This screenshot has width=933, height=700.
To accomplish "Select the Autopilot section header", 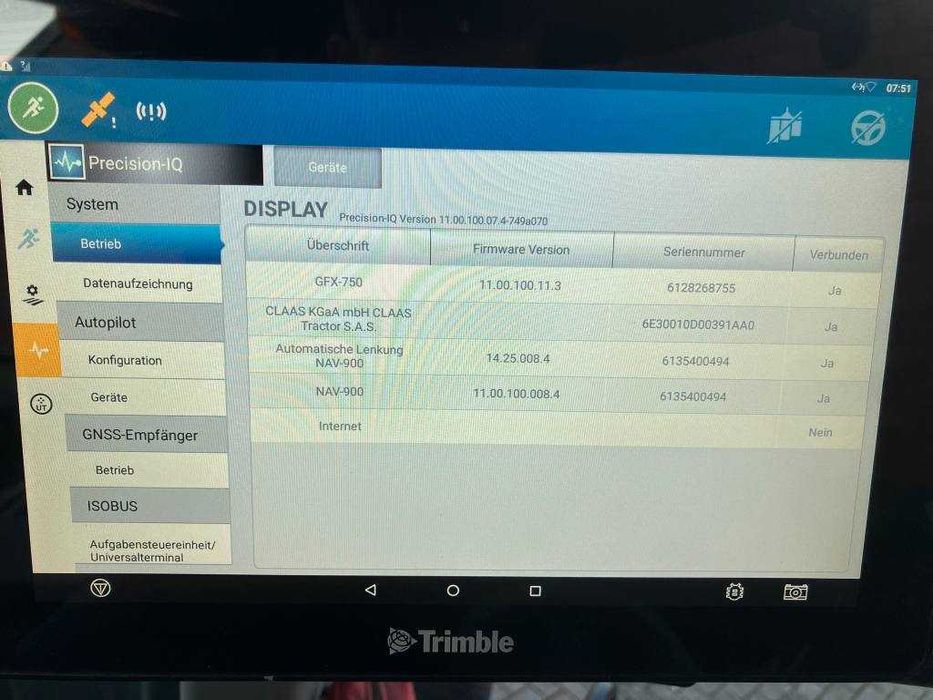I will tap(140, 322).
